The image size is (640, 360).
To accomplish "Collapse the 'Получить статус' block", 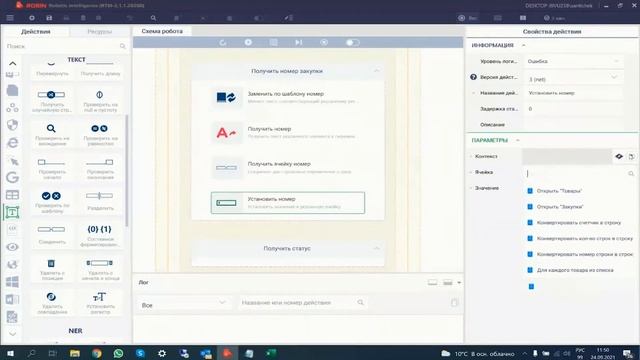I will point(377,248).
